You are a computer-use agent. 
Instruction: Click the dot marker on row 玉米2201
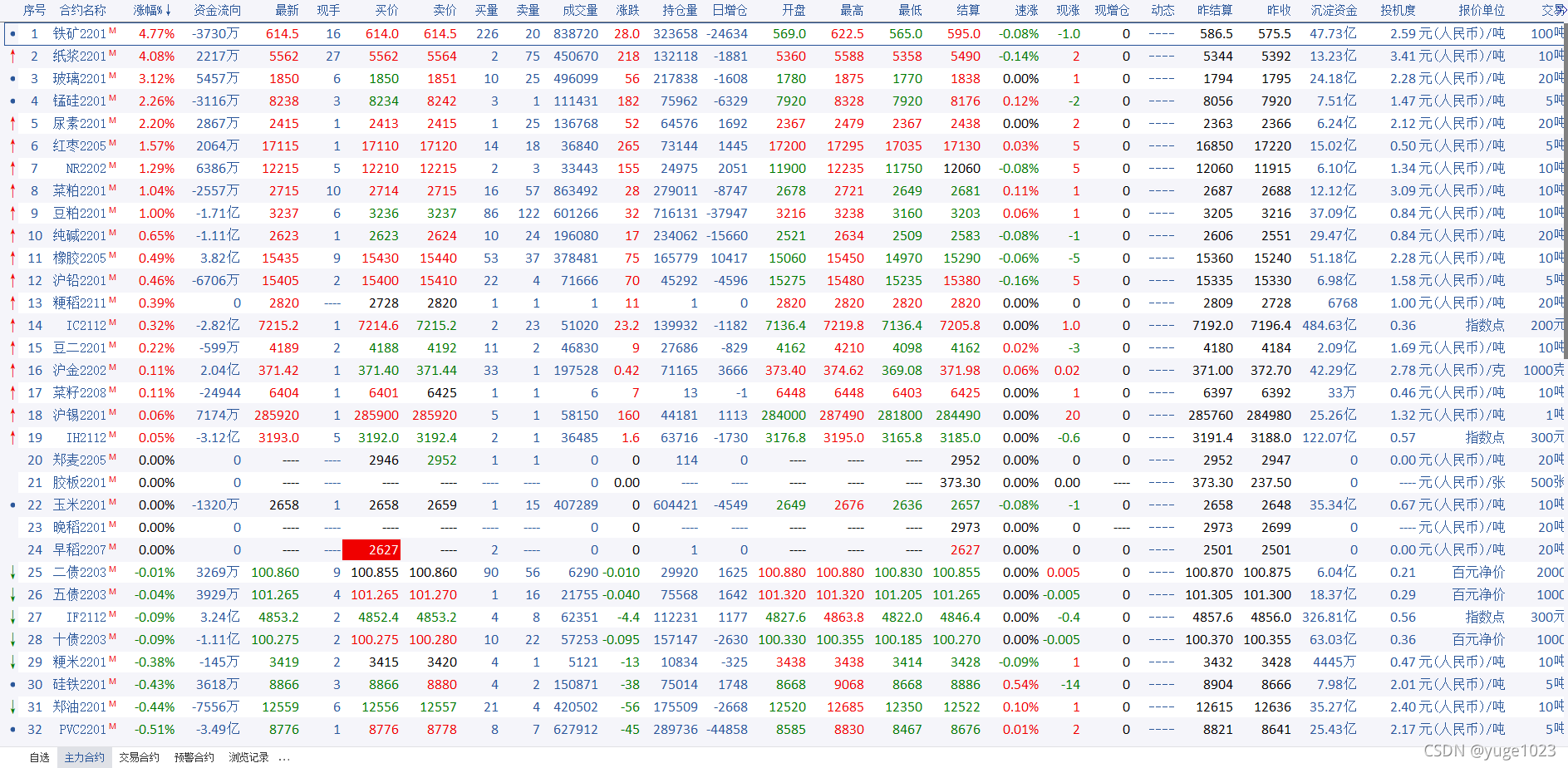pos(12,505)
